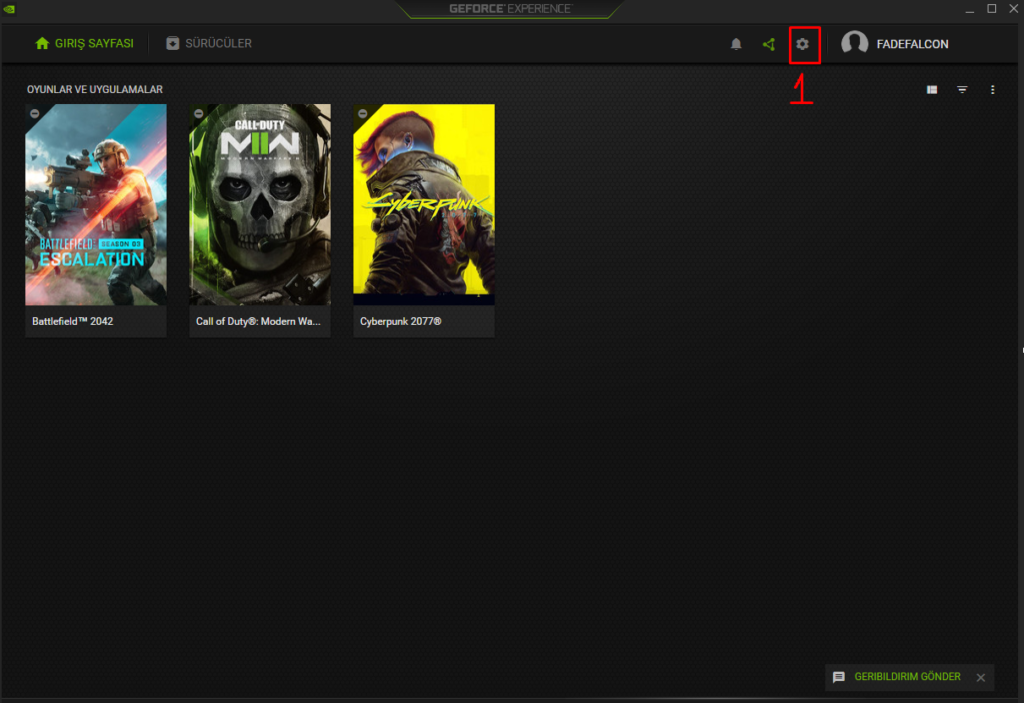Click the NVIDIA logo in title bar
This screenshot has height=703, width=1024.
(10, 8)
